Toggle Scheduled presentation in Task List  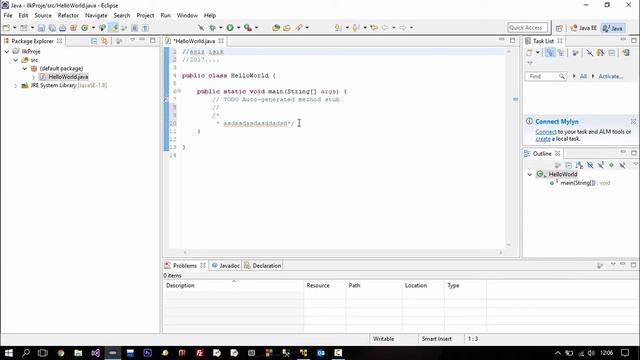click(561, 53)
